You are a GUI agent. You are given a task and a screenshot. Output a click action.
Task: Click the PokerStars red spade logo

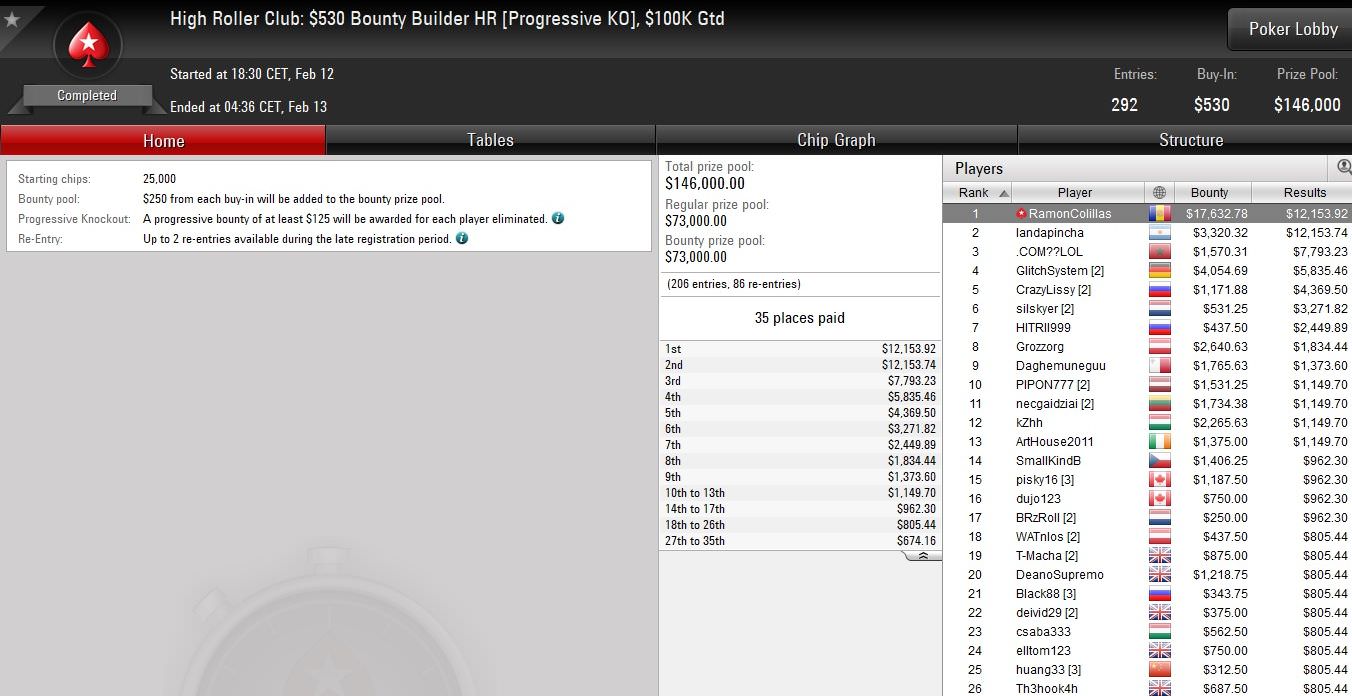(87, 44)
